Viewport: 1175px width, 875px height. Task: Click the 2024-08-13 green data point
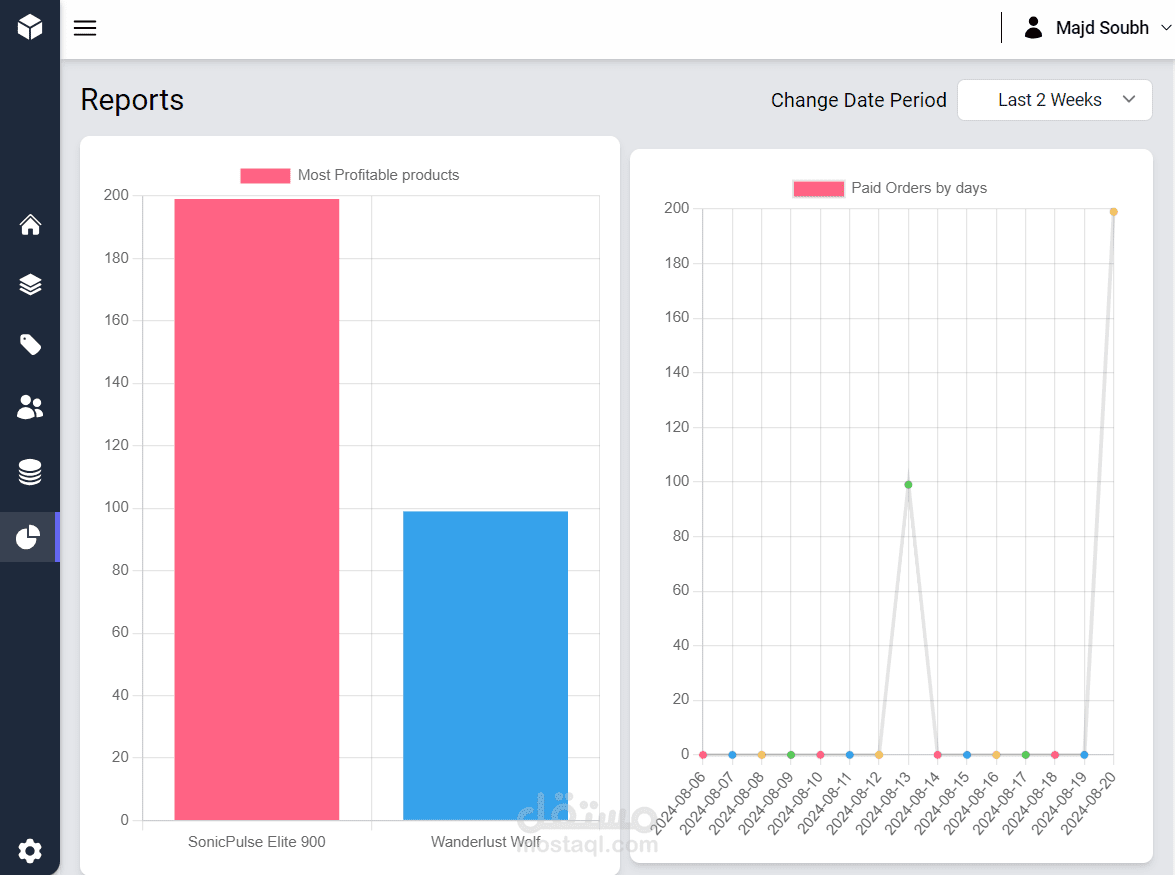tap(908, 485)
